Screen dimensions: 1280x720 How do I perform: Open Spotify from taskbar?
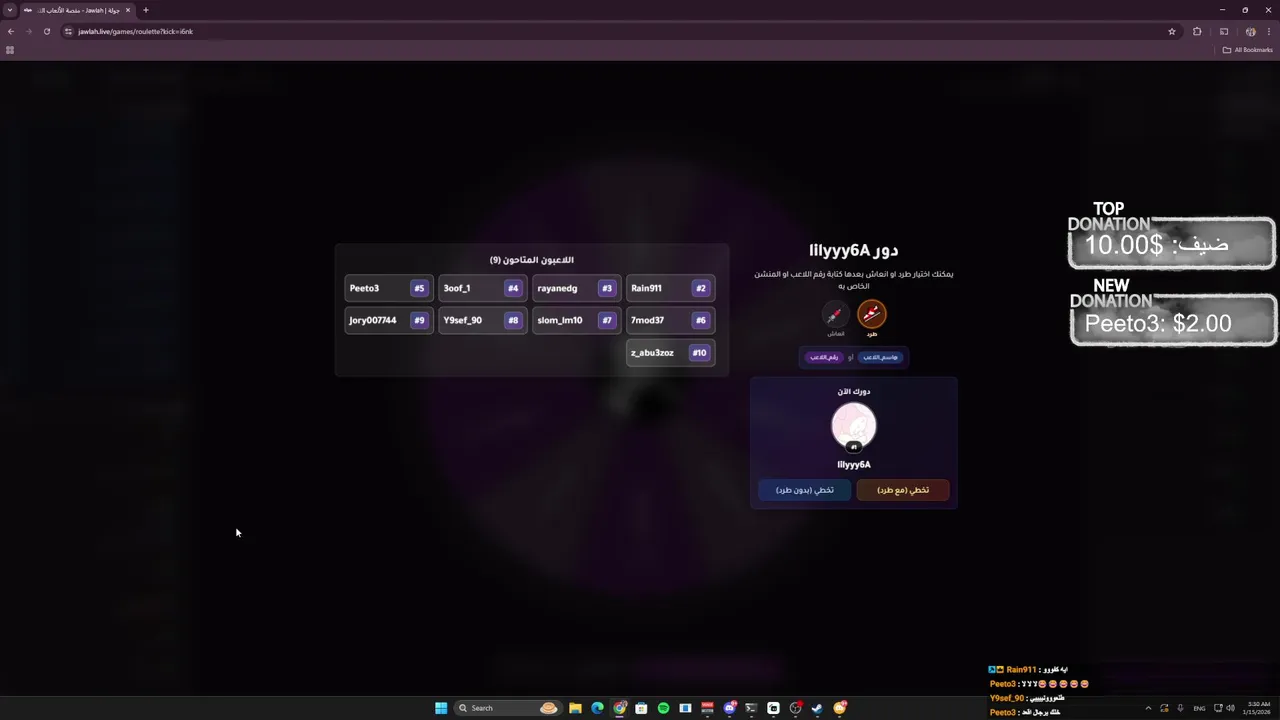(663, 708)
